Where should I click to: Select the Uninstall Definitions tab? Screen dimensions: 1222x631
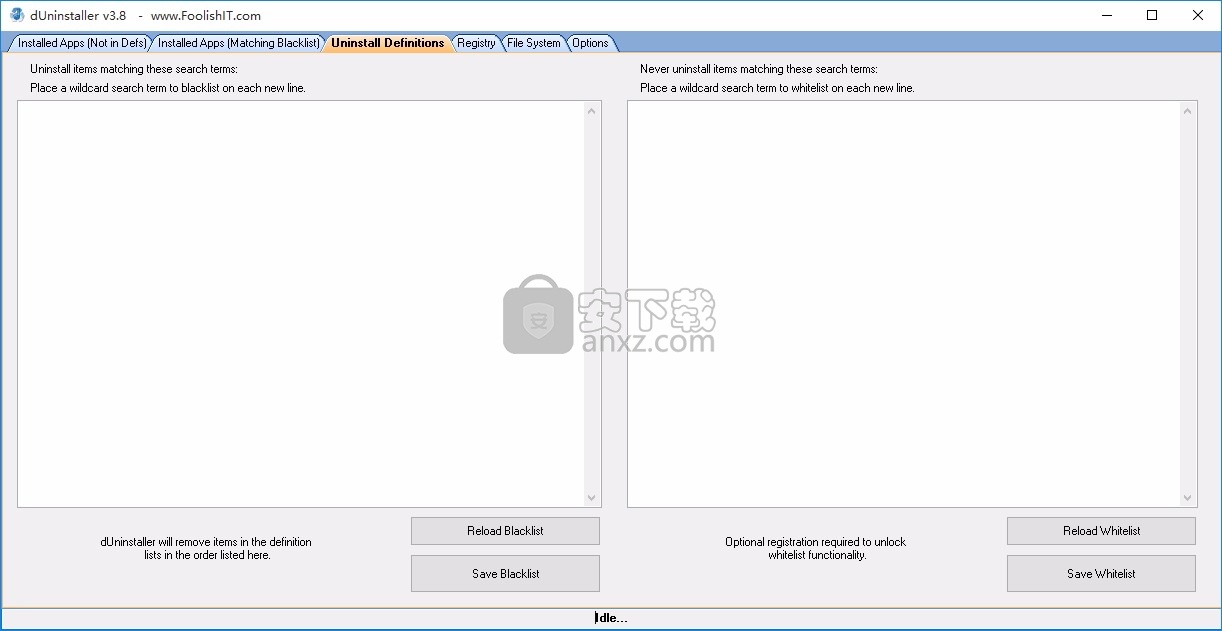[x=388, y=43]
